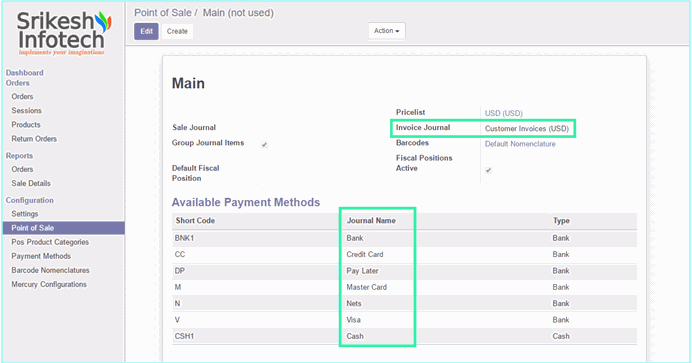Select the DP short code cell
Image resolution: width=692 pixels, height=363 pixels.
click(x=180, y=271)
